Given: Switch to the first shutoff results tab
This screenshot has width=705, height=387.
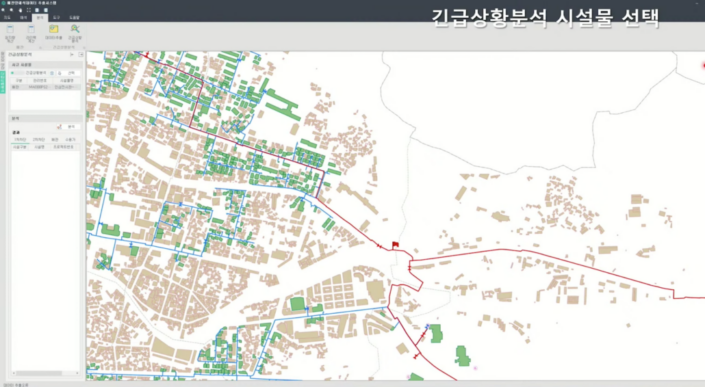Looking at the screenshot, I should [20, 139].
